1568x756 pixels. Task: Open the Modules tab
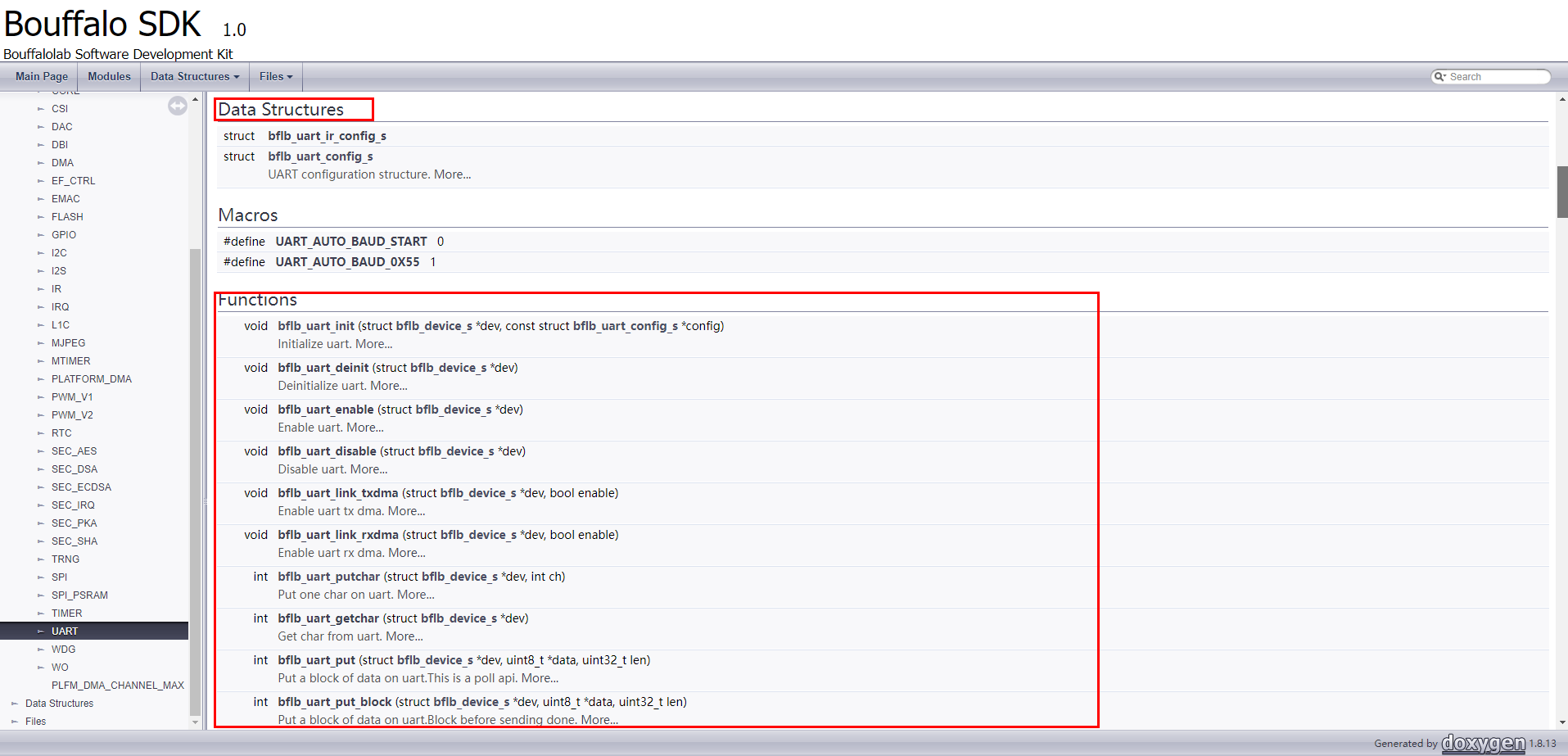(x=109, y=76)
